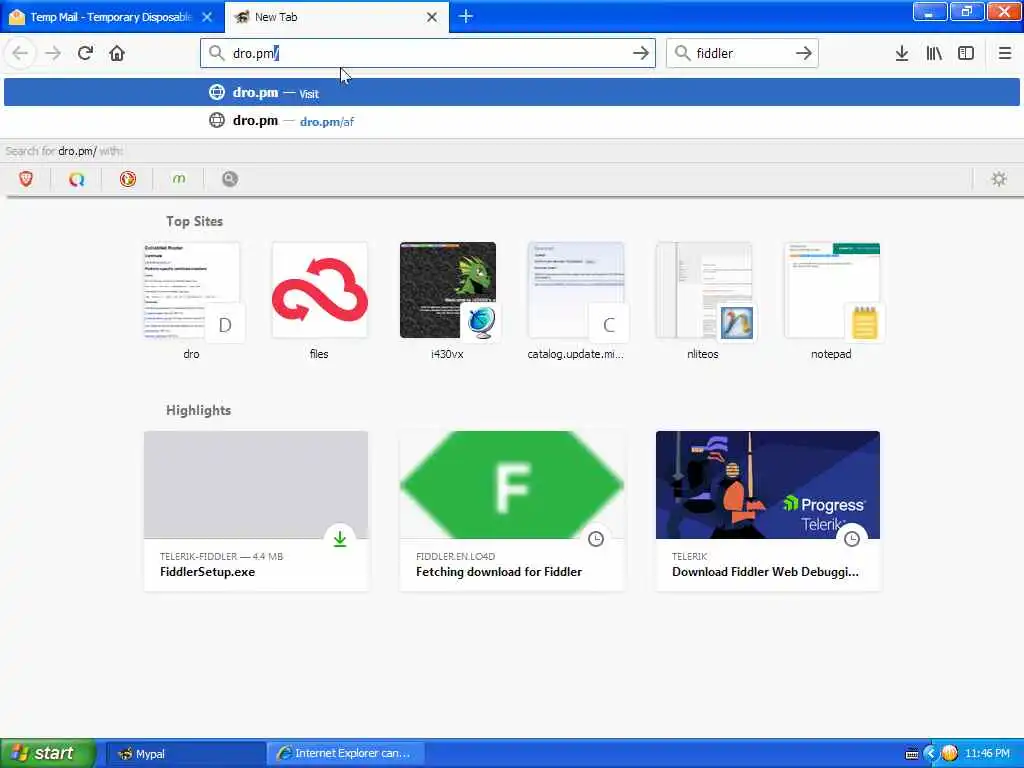Click the keyboard tray icon
Viewport: 1024px width, 768px height.
click(912, 754)
